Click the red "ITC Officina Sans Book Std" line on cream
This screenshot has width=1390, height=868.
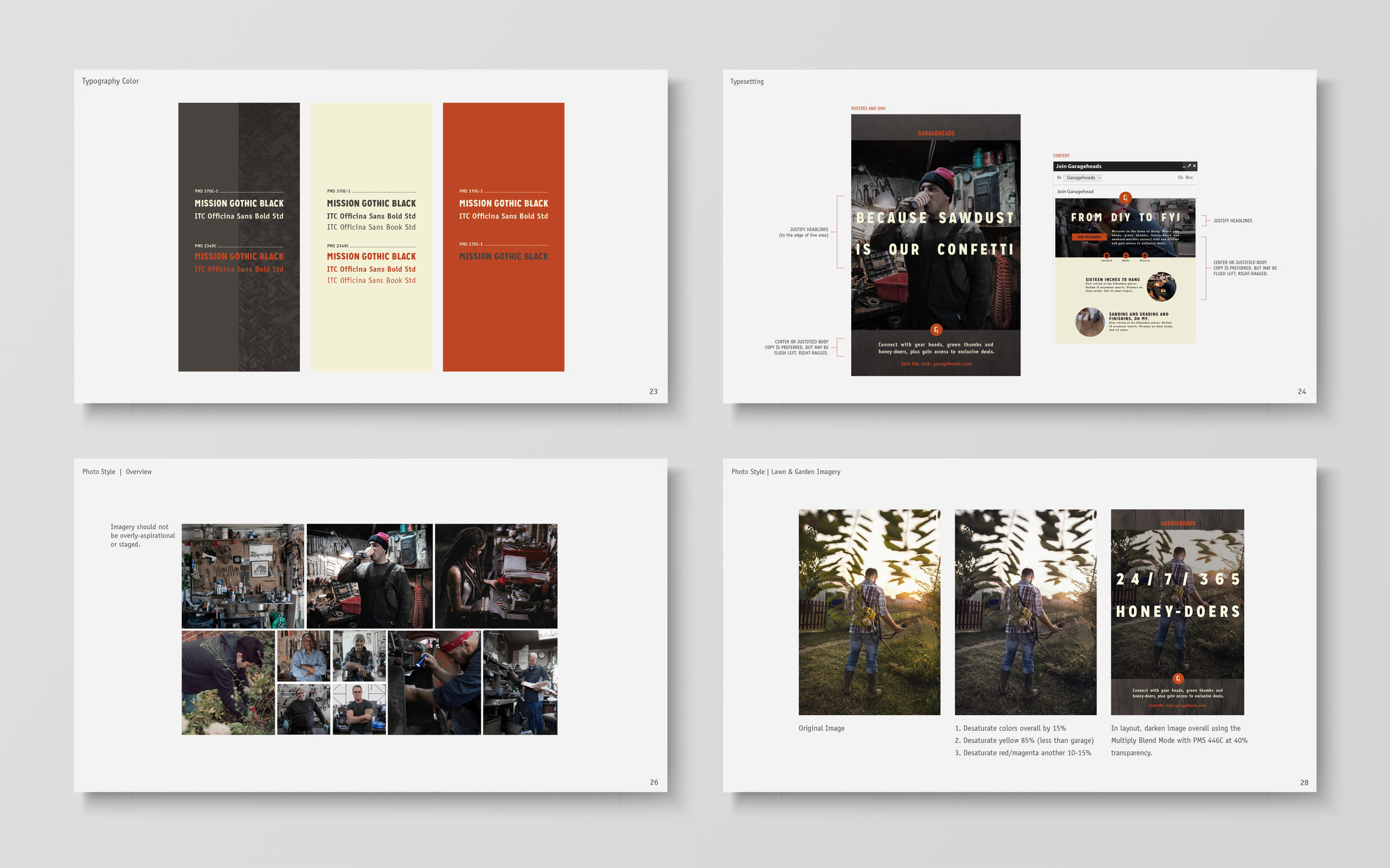click(371, 280)
